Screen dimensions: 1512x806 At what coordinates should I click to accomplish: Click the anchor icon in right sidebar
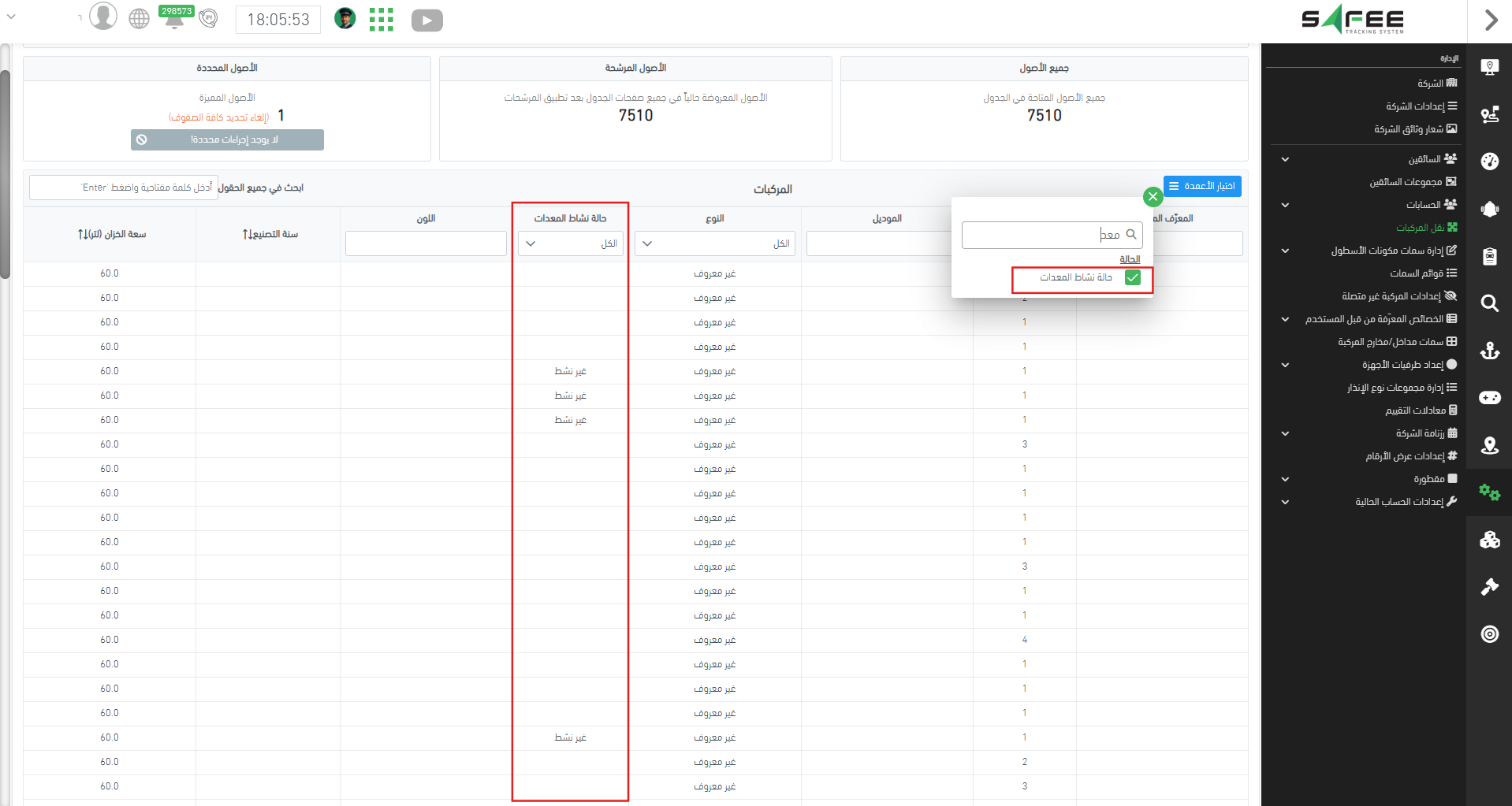pos(1489,351)
